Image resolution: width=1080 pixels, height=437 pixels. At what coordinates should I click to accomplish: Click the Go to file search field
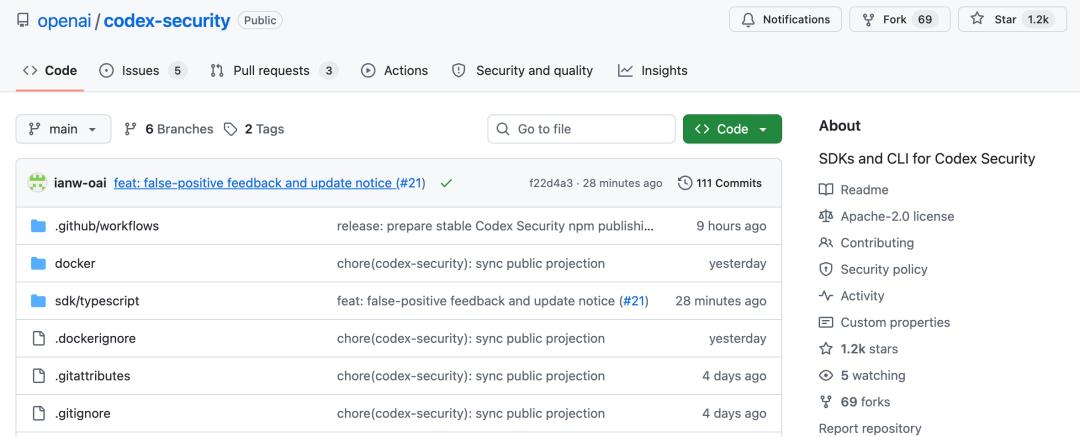pos(581,129)
